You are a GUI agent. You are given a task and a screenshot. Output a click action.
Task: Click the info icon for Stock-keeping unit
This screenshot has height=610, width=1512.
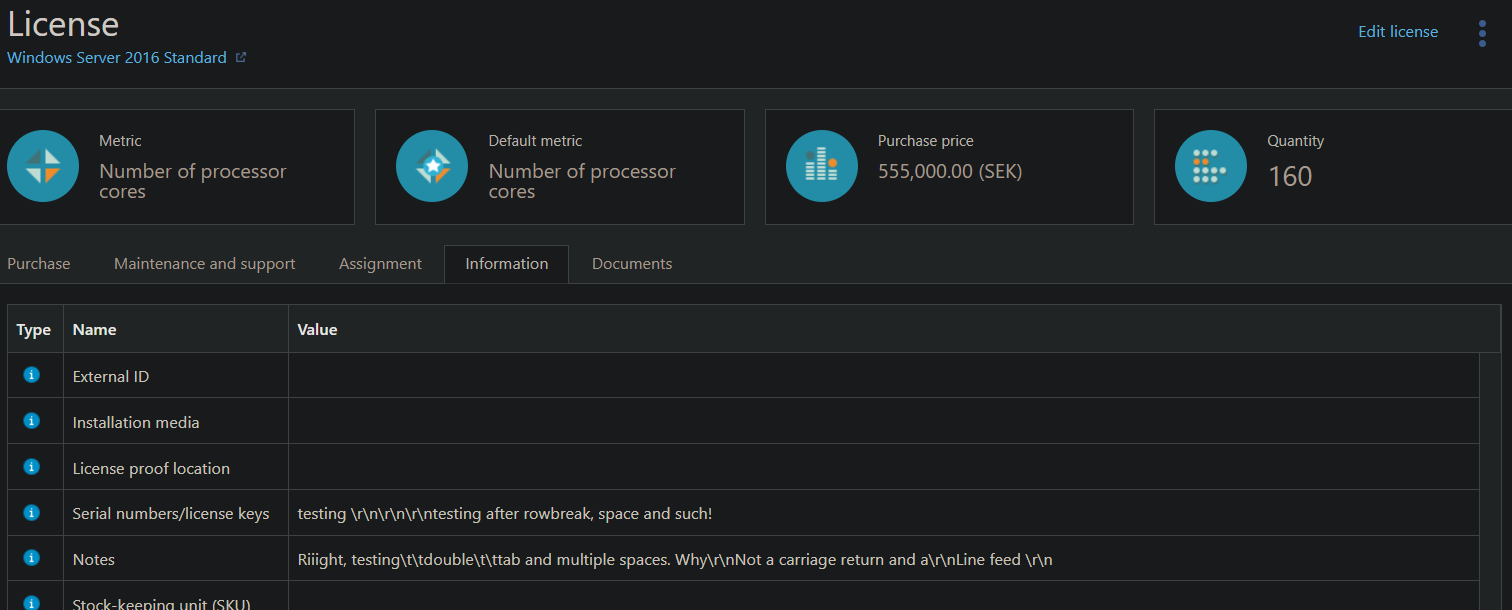click(x=30, y=601)
